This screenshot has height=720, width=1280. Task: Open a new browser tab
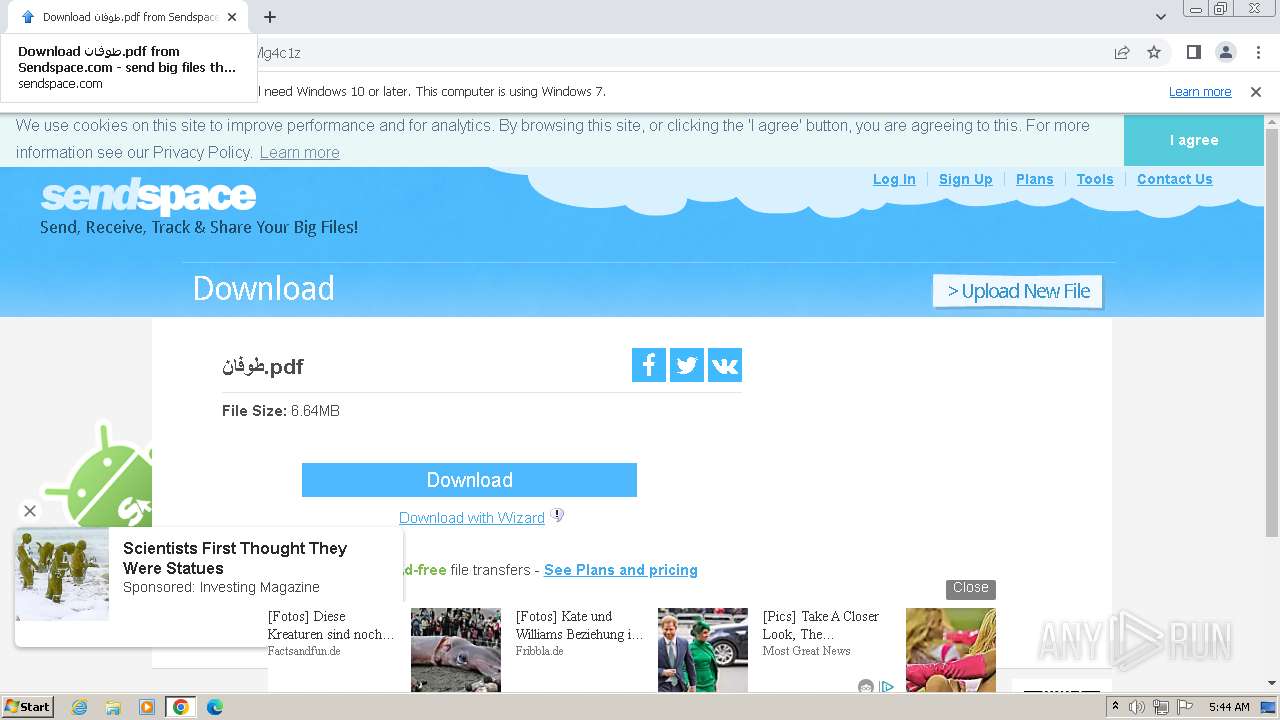point(270,17)
